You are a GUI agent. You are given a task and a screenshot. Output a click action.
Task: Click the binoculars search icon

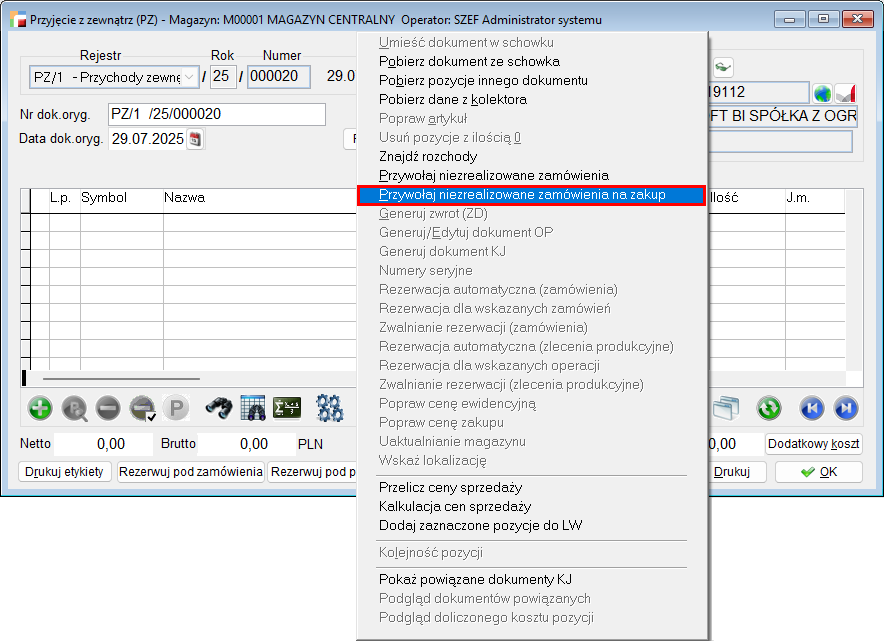point(219,408)
